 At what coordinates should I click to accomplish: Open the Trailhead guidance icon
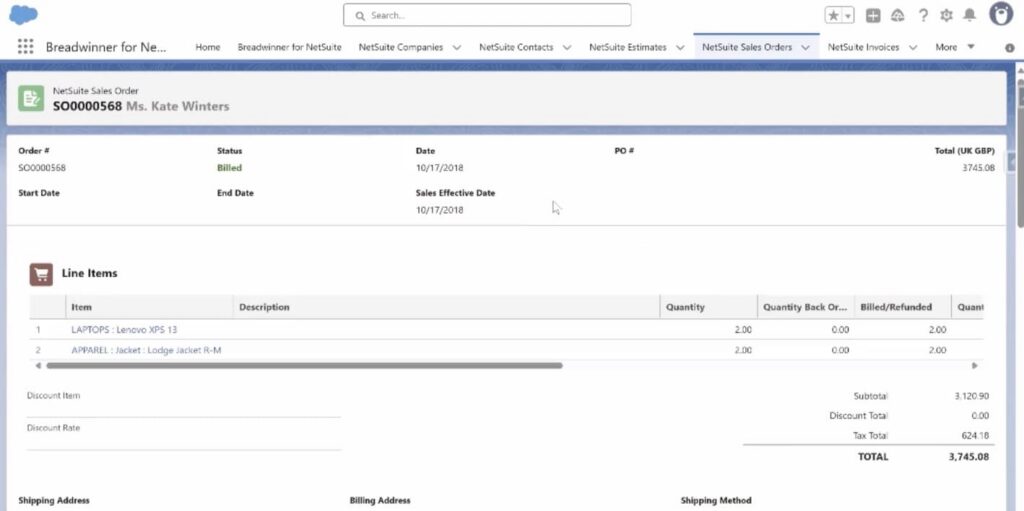click(898, 16)
